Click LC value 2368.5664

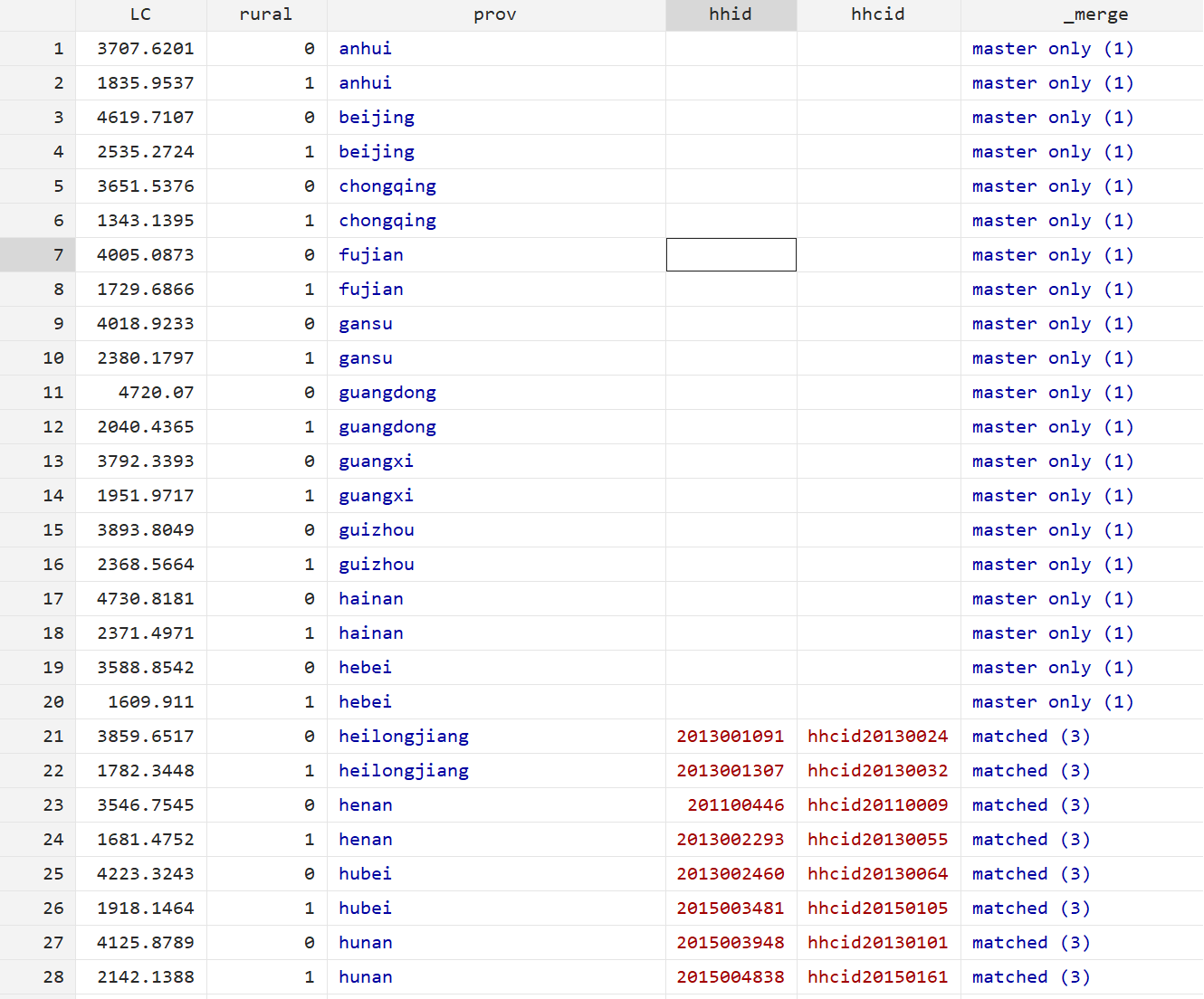146,565
